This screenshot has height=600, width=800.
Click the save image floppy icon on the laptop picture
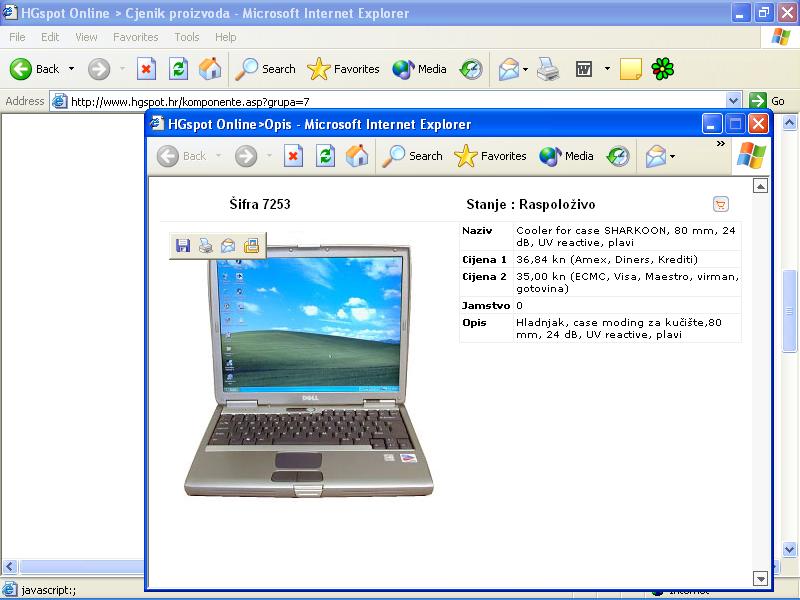click(x=183, y=246)
